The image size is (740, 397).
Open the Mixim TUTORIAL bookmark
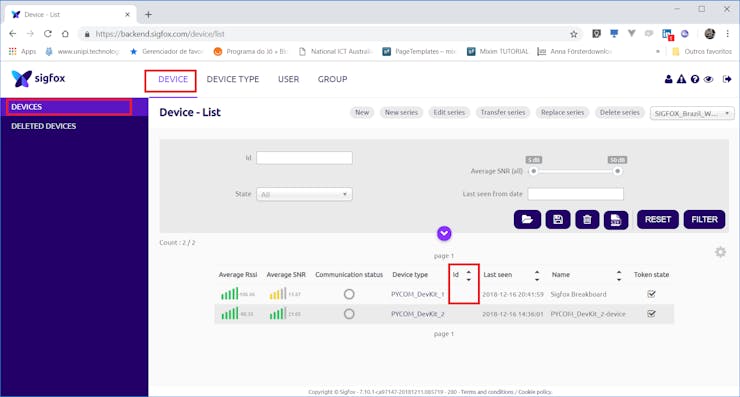498,51
